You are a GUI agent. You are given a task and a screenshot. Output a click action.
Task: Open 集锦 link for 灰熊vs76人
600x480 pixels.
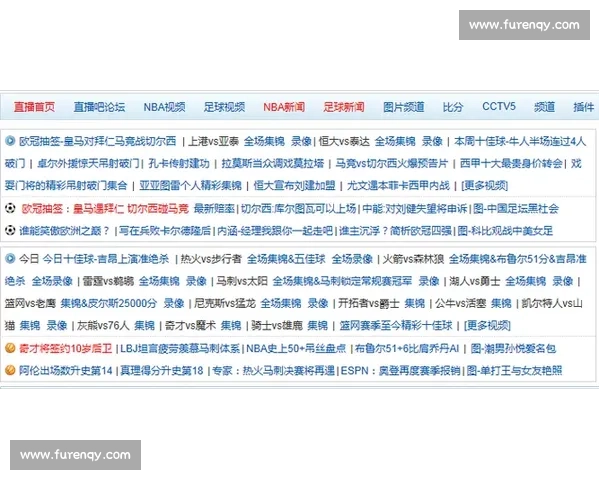point(145,326)
